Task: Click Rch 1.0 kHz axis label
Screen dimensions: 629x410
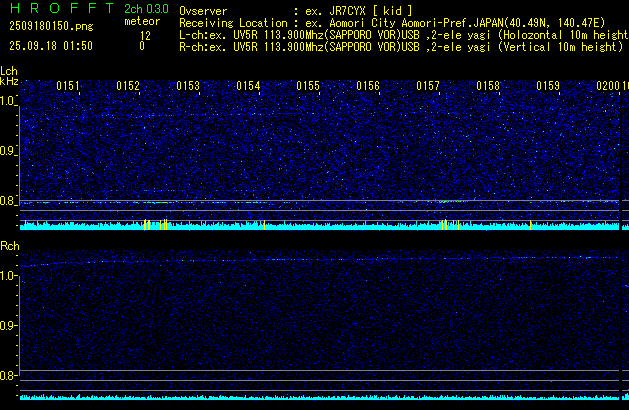Action: coord(7,276)
